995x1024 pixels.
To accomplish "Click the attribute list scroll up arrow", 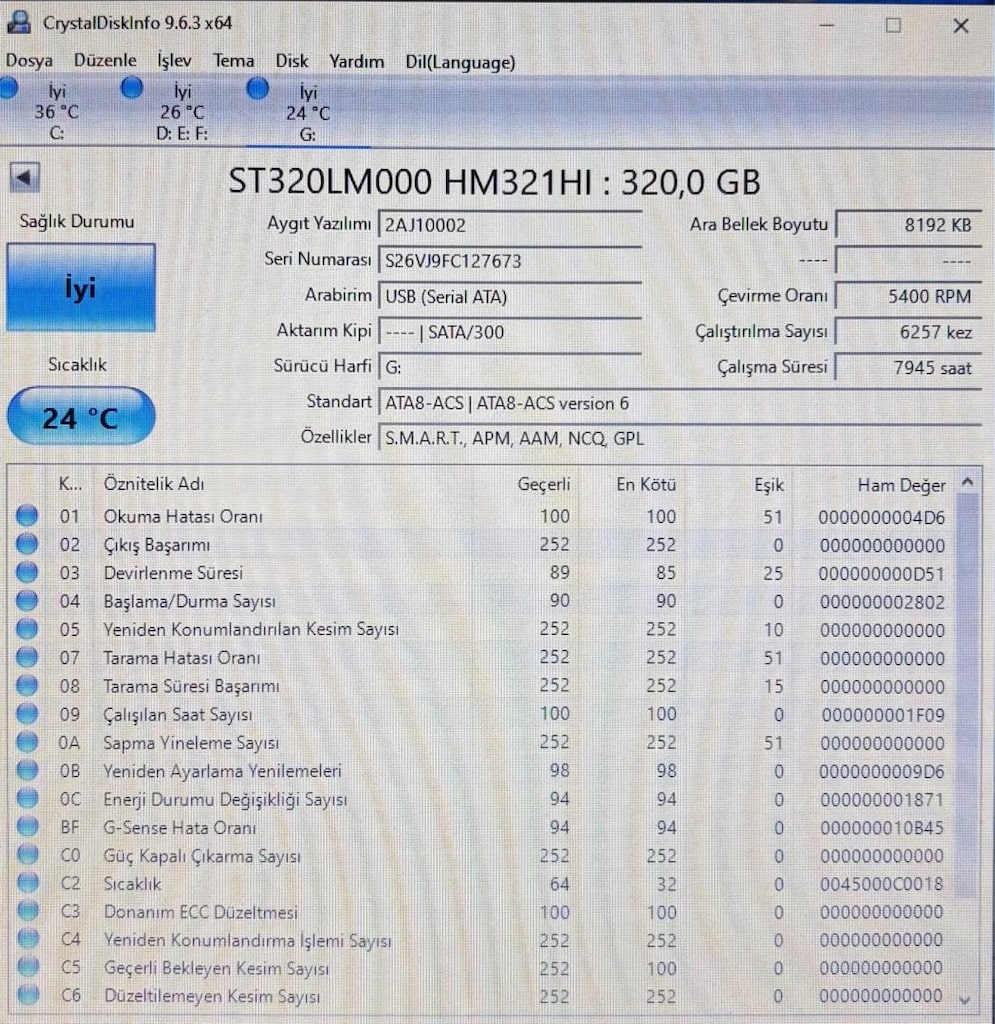I will [x=968, y=483].
